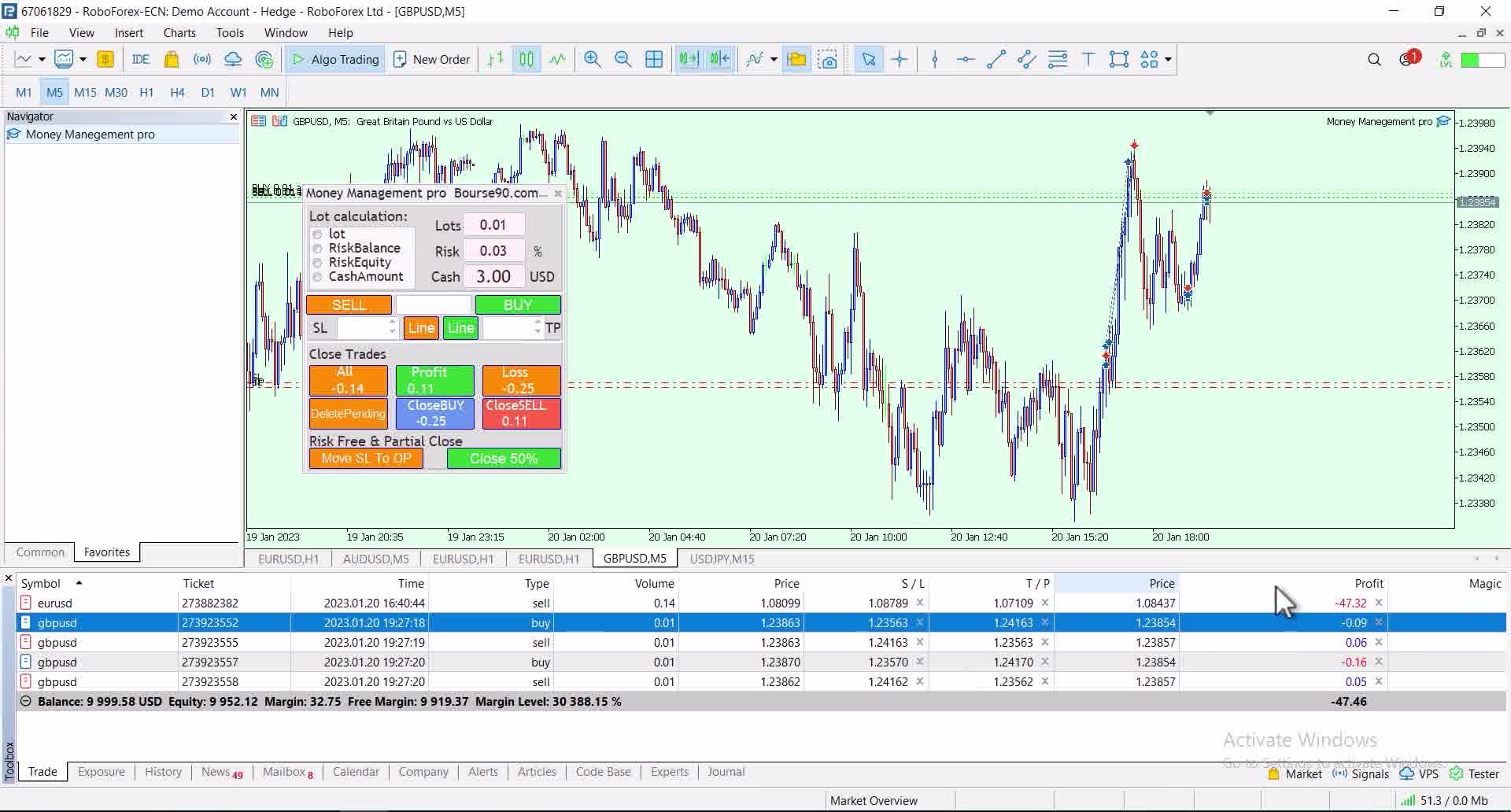The image size is (1511, 812).
Task: Sort trades by Symbol column arrow
Action: pyautogui.click(x=79, y=583)
